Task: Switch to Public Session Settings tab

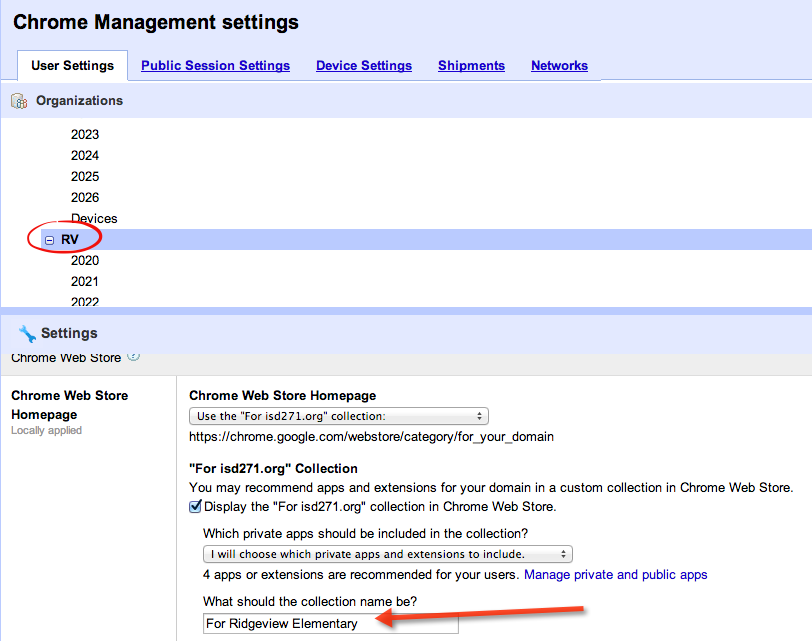Action: point(215,66)
